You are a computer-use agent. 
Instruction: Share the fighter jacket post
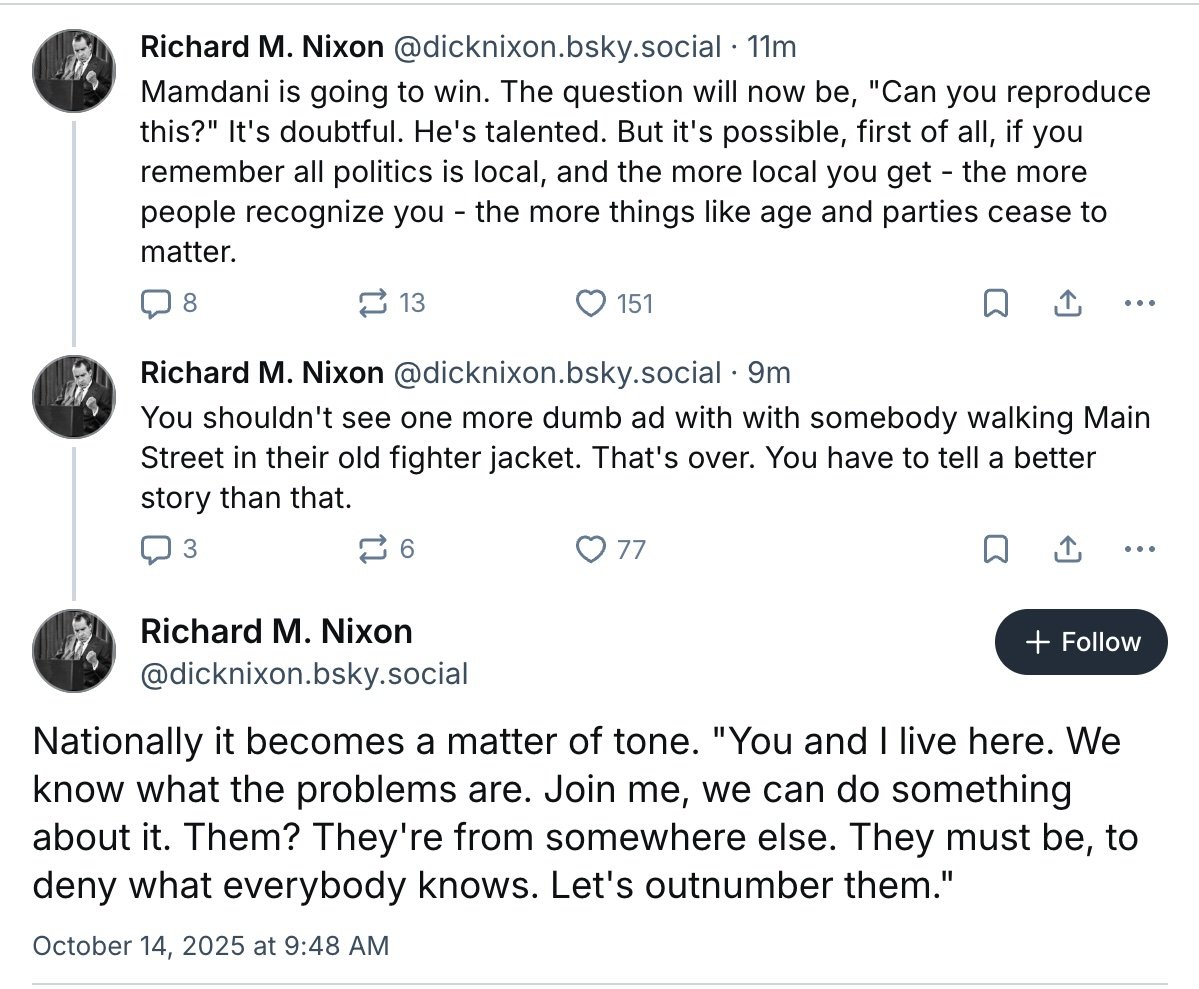coord(1067,549)
